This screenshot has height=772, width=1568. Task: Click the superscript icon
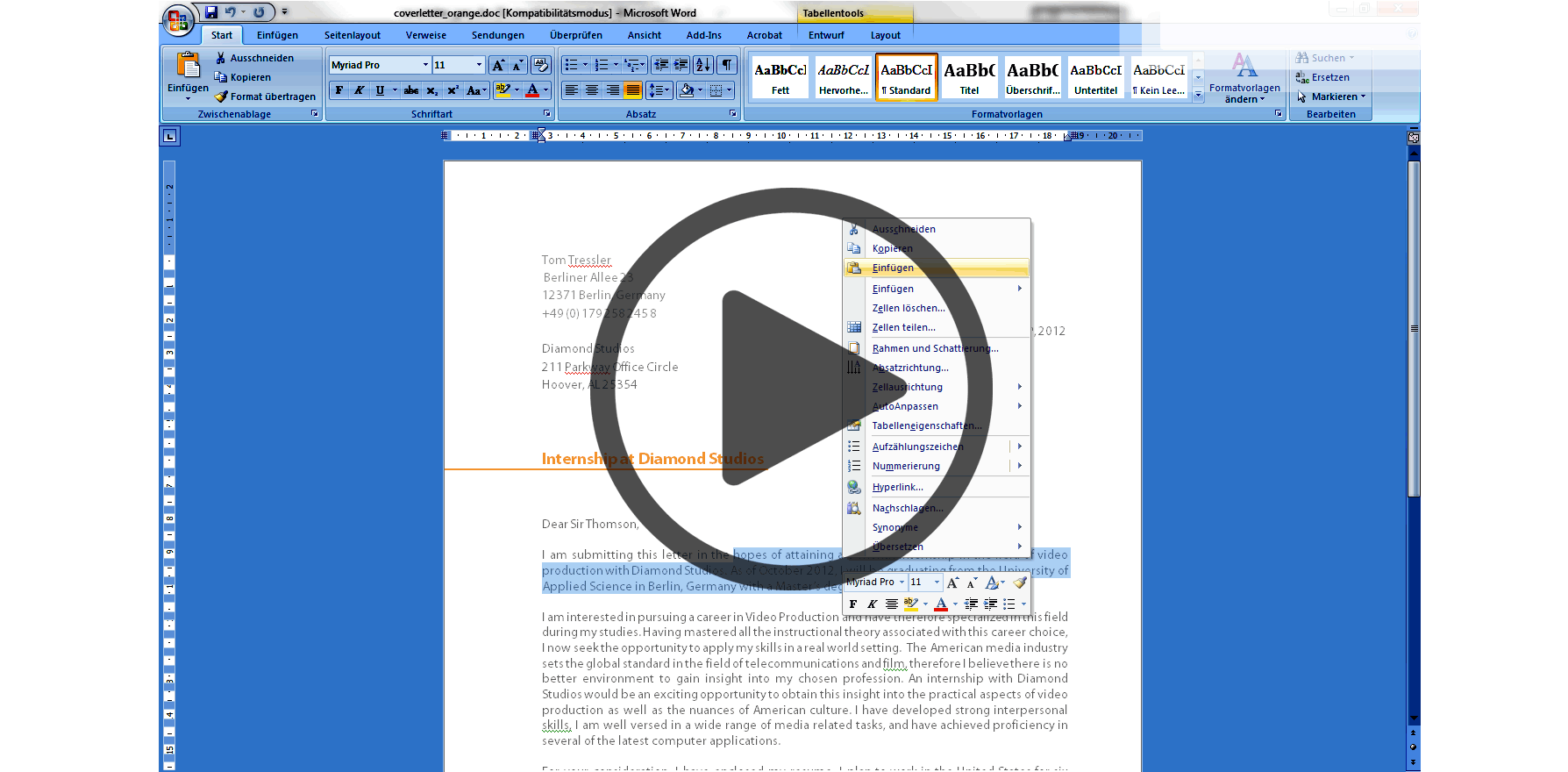click(453, 90)
